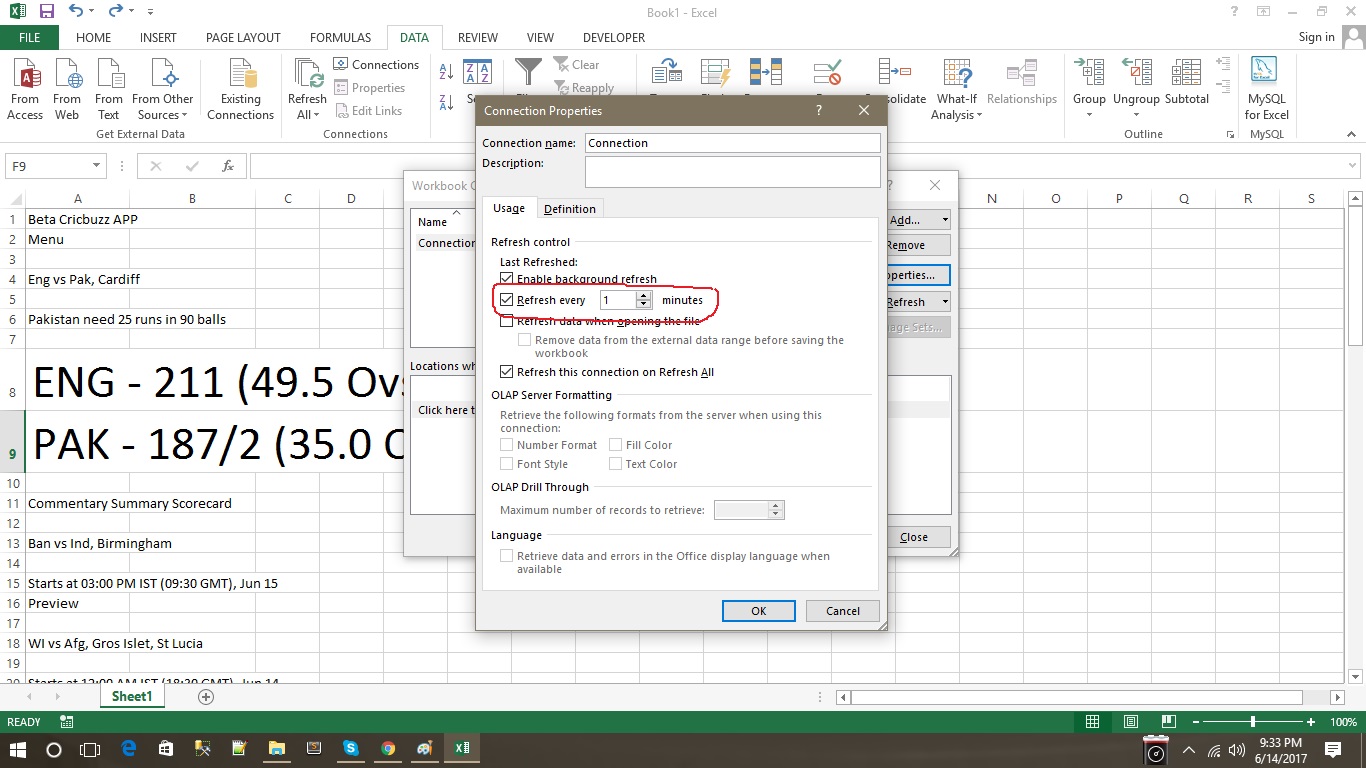Confirm Connection Properties with OK
Screen dimensions: 1366x768
759,611
